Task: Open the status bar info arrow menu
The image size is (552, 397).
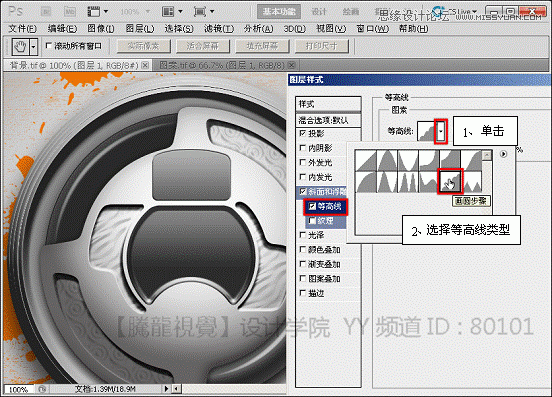Action: 167,389
